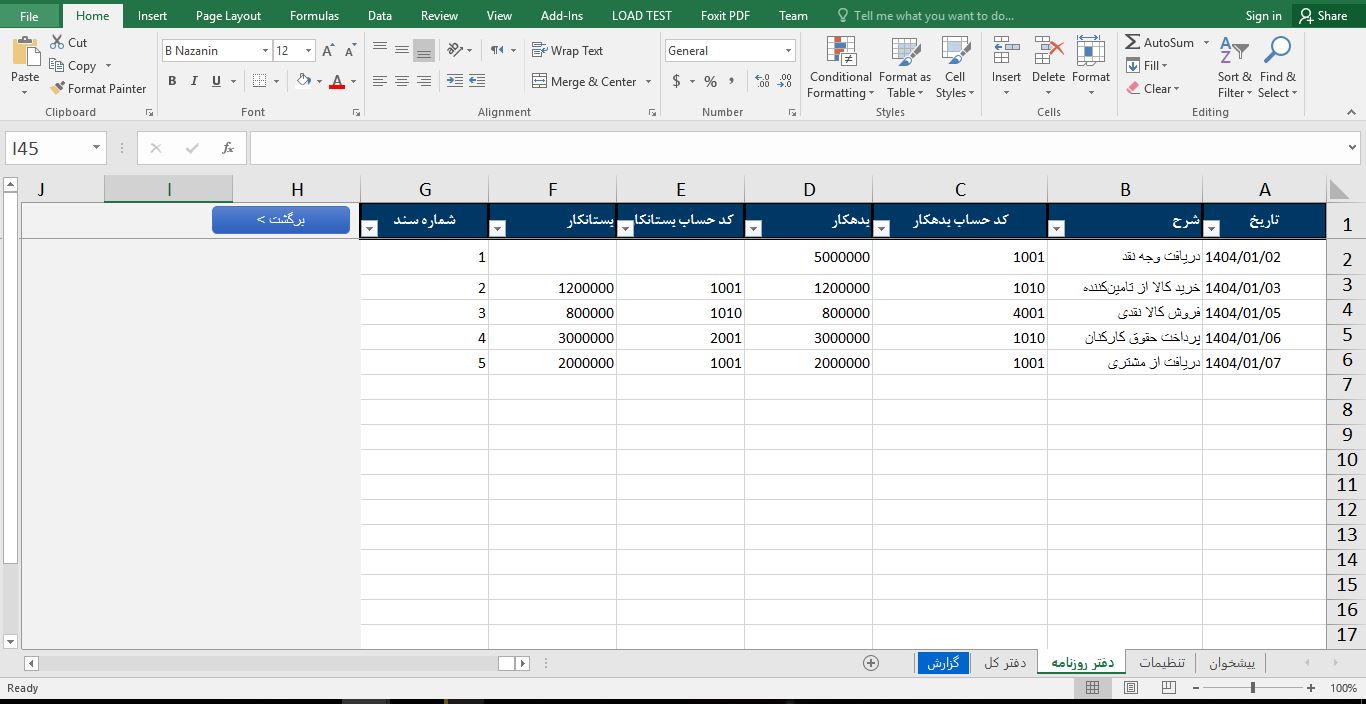Open the General number format dropdown

point(788,50)
